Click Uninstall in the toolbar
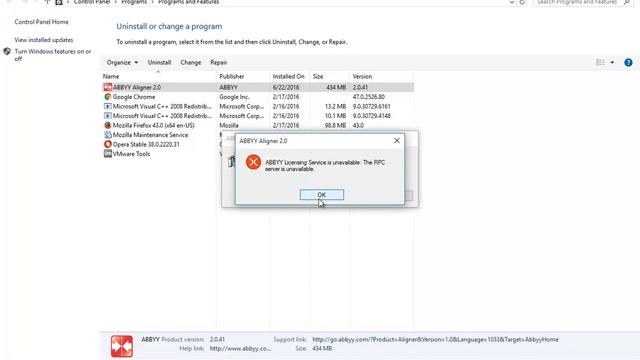The image size is (640, 360). (x=159, y=62)
